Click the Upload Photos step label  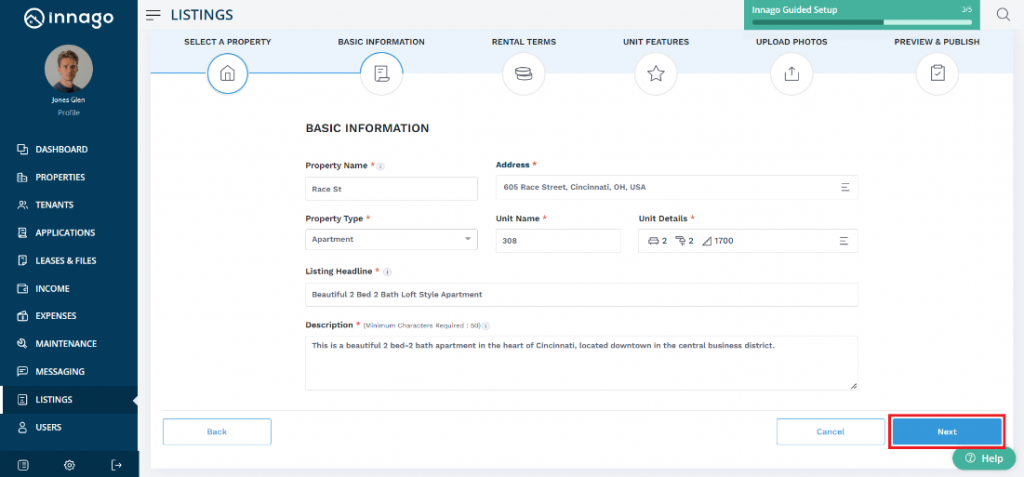[x=792, y=42]
